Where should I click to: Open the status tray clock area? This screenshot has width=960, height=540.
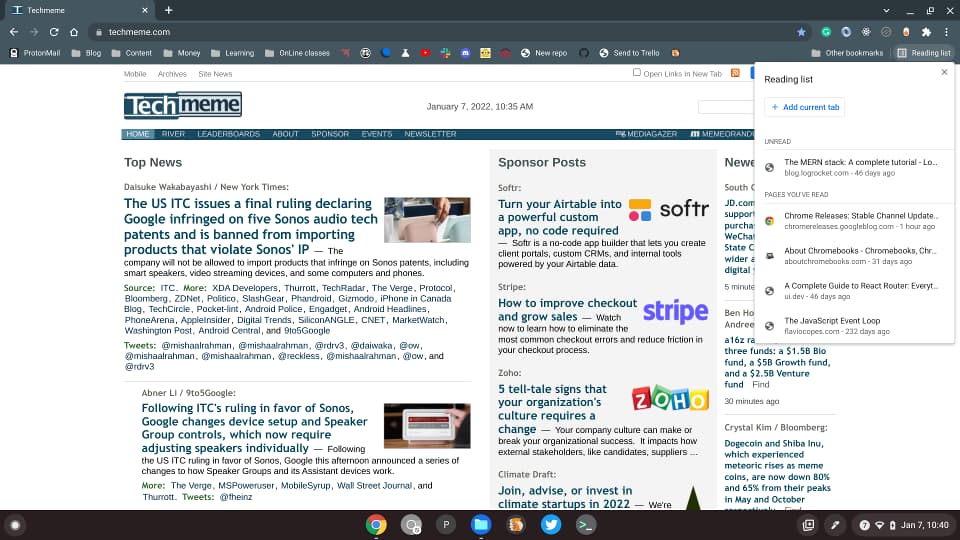pos(904,525)
